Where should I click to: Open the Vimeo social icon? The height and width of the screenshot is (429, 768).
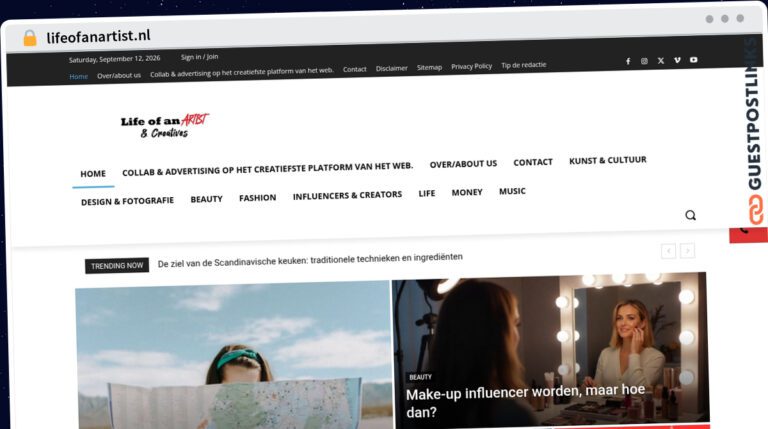677,60
